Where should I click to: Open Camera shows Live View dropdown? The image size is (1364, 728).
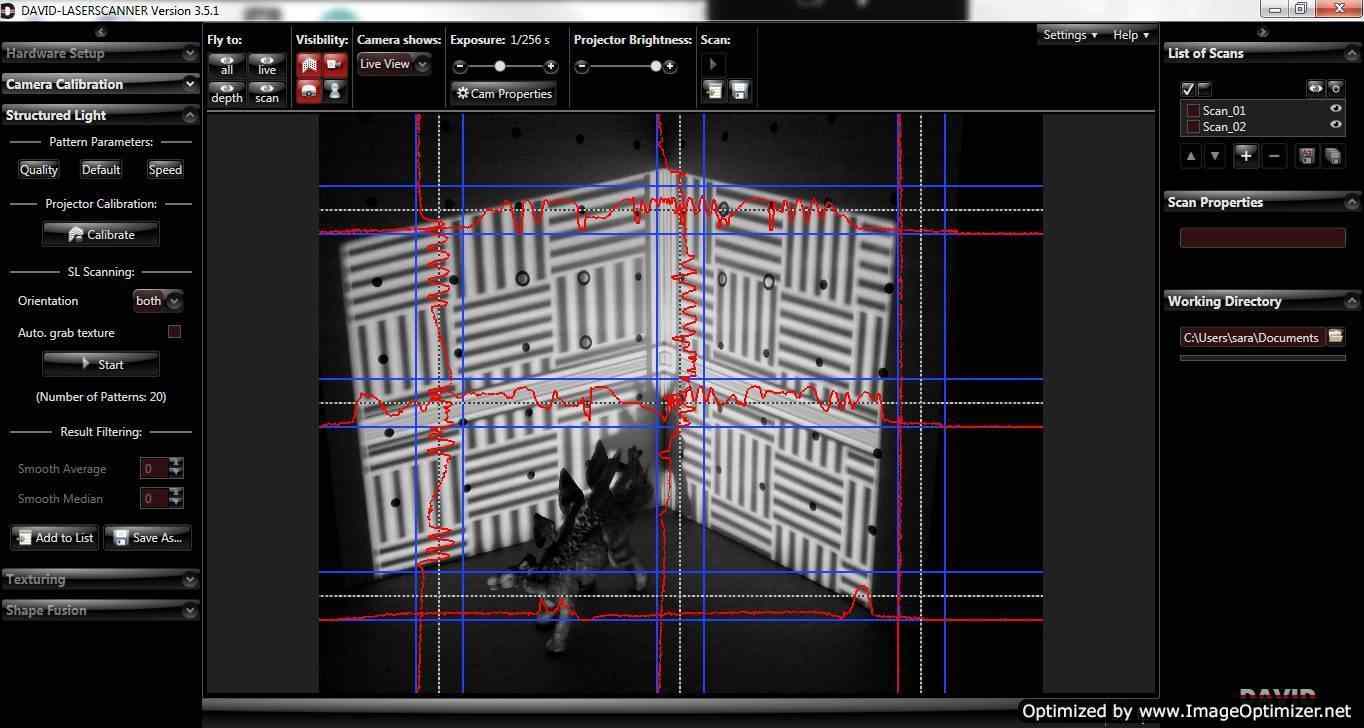(394, 64)
